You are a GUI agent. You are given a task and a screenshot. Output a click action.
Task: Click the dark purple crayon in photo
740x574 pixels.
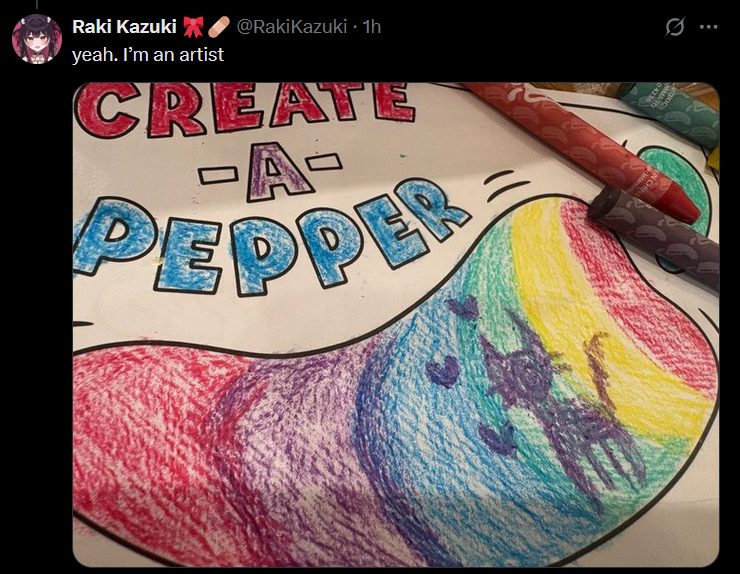click(656, 236)
